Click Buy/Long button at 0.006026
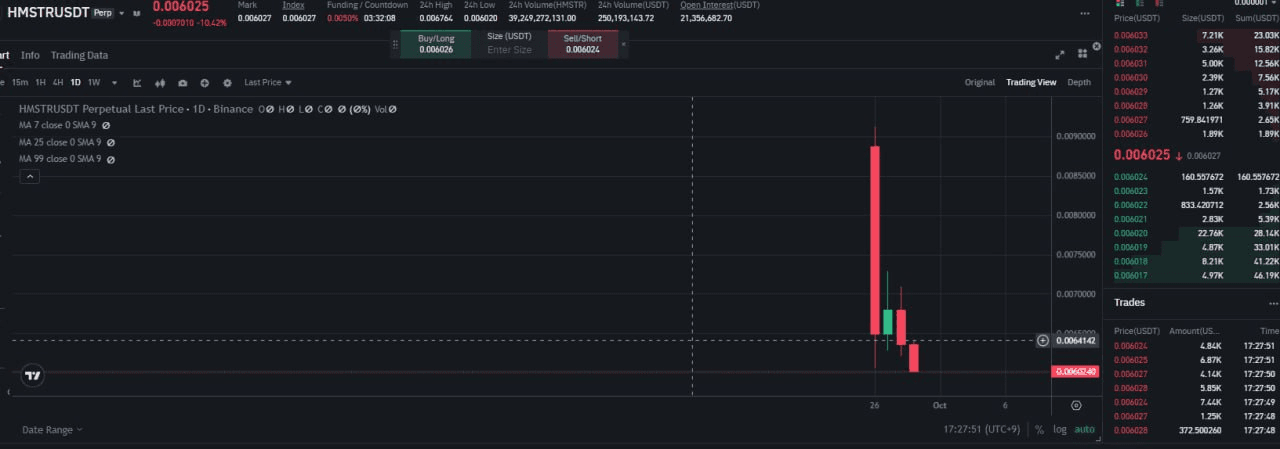 tap(436, 43)
